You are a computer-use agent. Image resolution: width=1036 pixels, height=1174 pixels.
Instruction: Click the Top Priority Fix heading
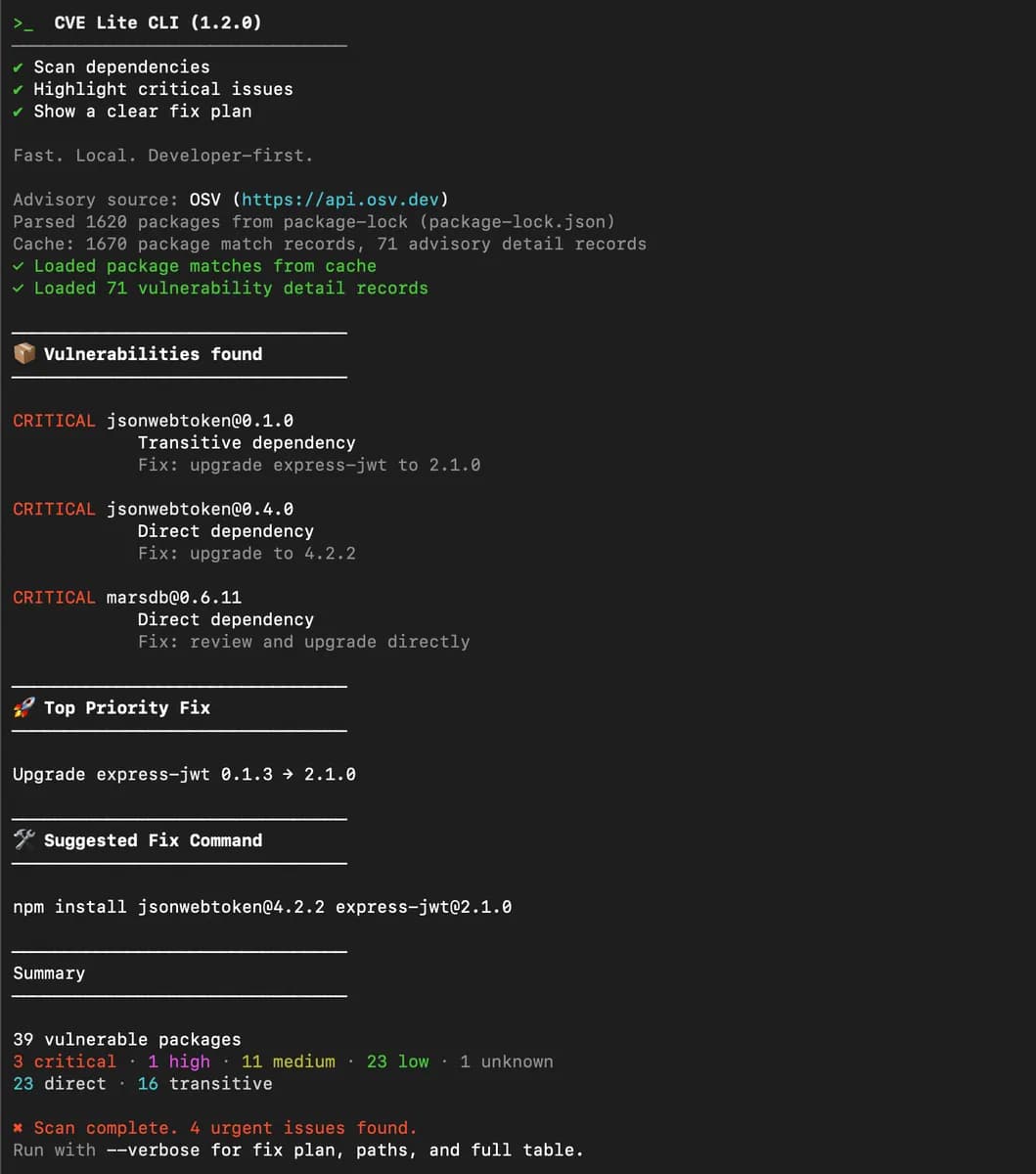pos(127,708)
